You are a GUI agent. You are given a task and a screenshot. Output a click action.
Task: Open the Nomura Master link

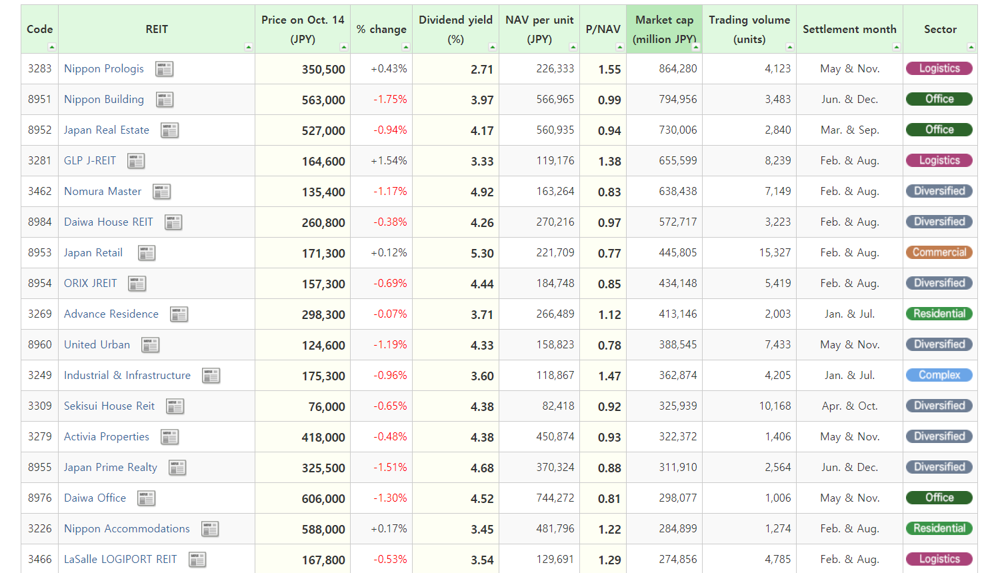103,191
